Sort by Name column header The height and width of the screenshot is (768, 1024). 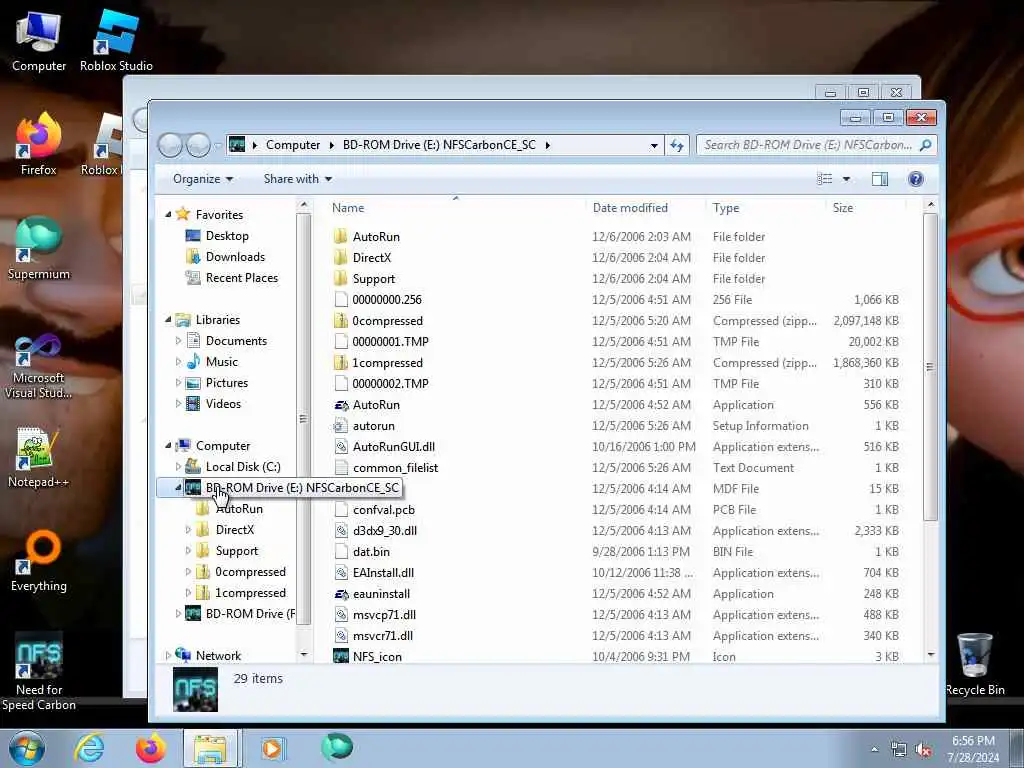pos(348,208)
